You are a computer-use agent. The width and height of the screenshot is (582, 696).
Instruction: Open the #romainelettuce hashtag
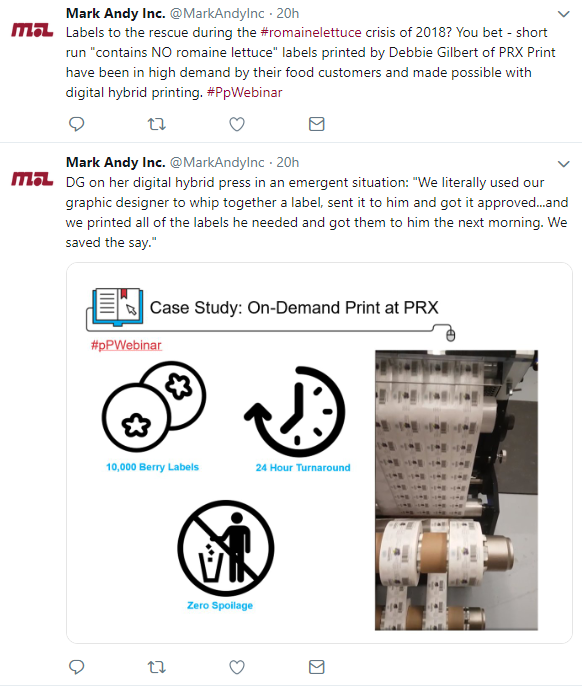311,32
